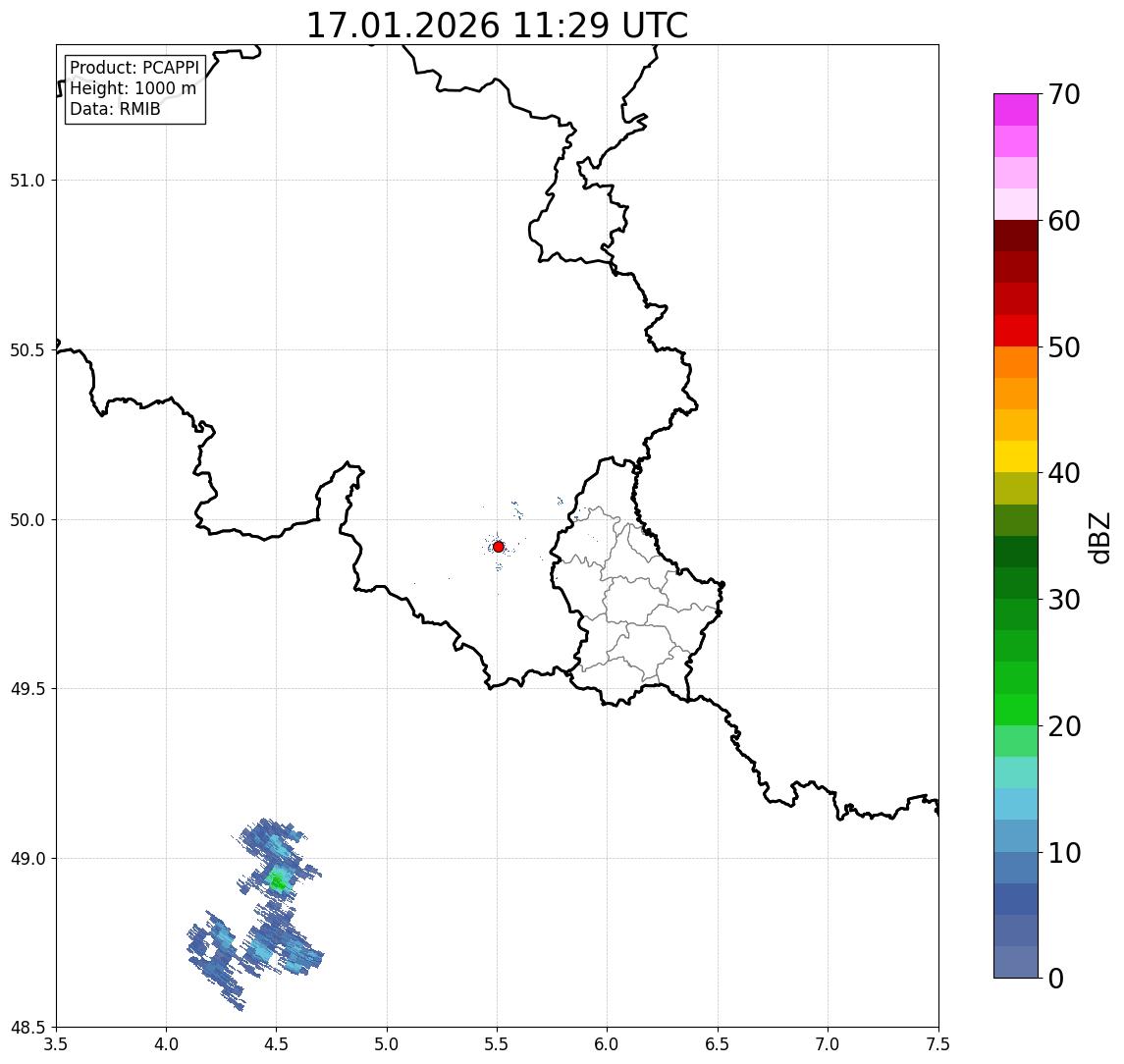Click the orange swatch just below 50

(1016, 362)
